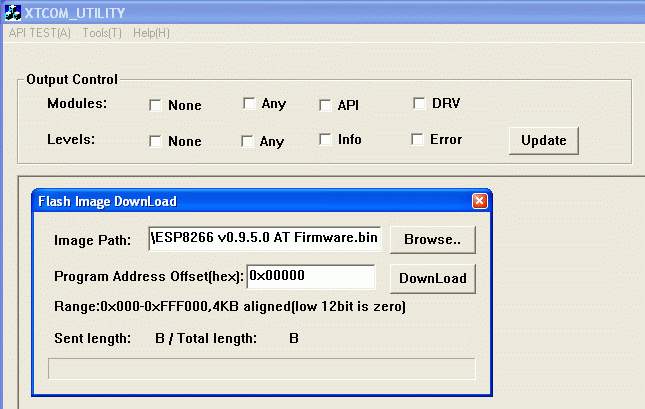Open the API TEST(A) menu
The width and height of the screenshot is (645, 409).
pyautogui.click(x=39, y=33)
